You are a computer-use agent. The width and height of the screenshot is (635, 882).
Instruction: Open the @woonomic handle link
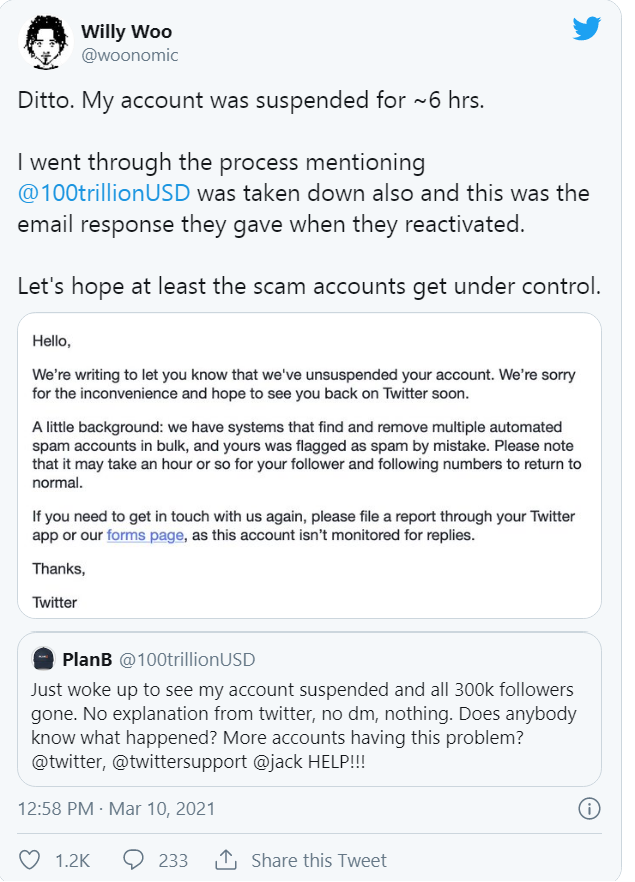click(x=129, y=56)
